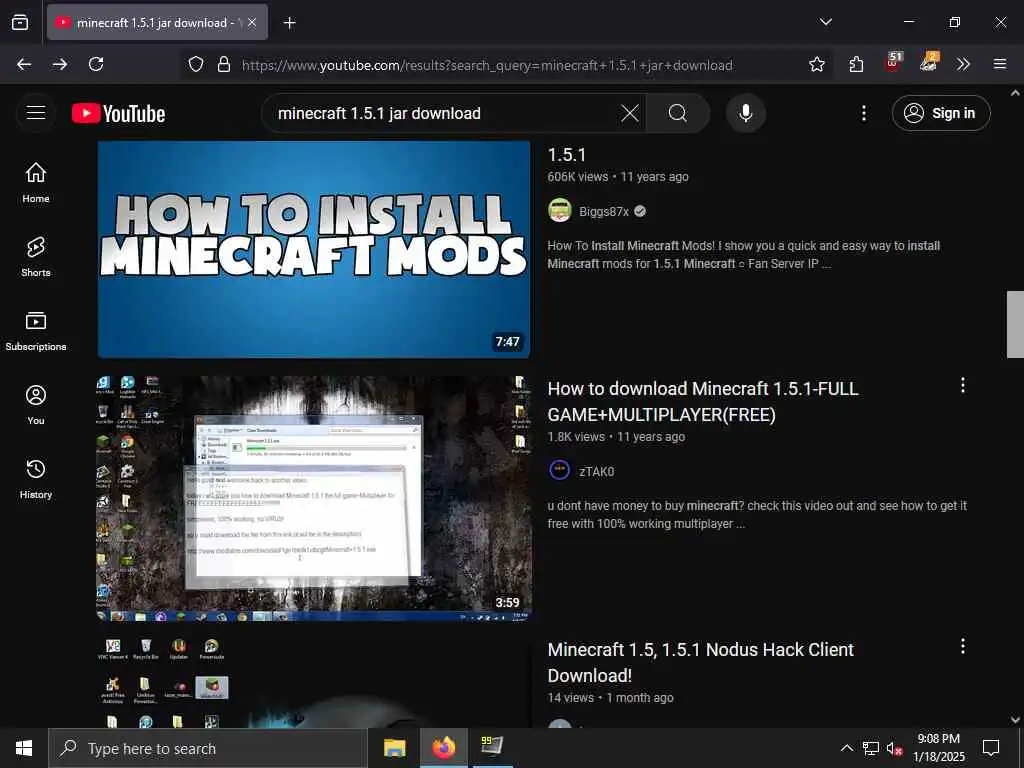Open the YouTube guide hamburger menu
The height and width of the screenshot is (768, 1024).
[36, 113]
